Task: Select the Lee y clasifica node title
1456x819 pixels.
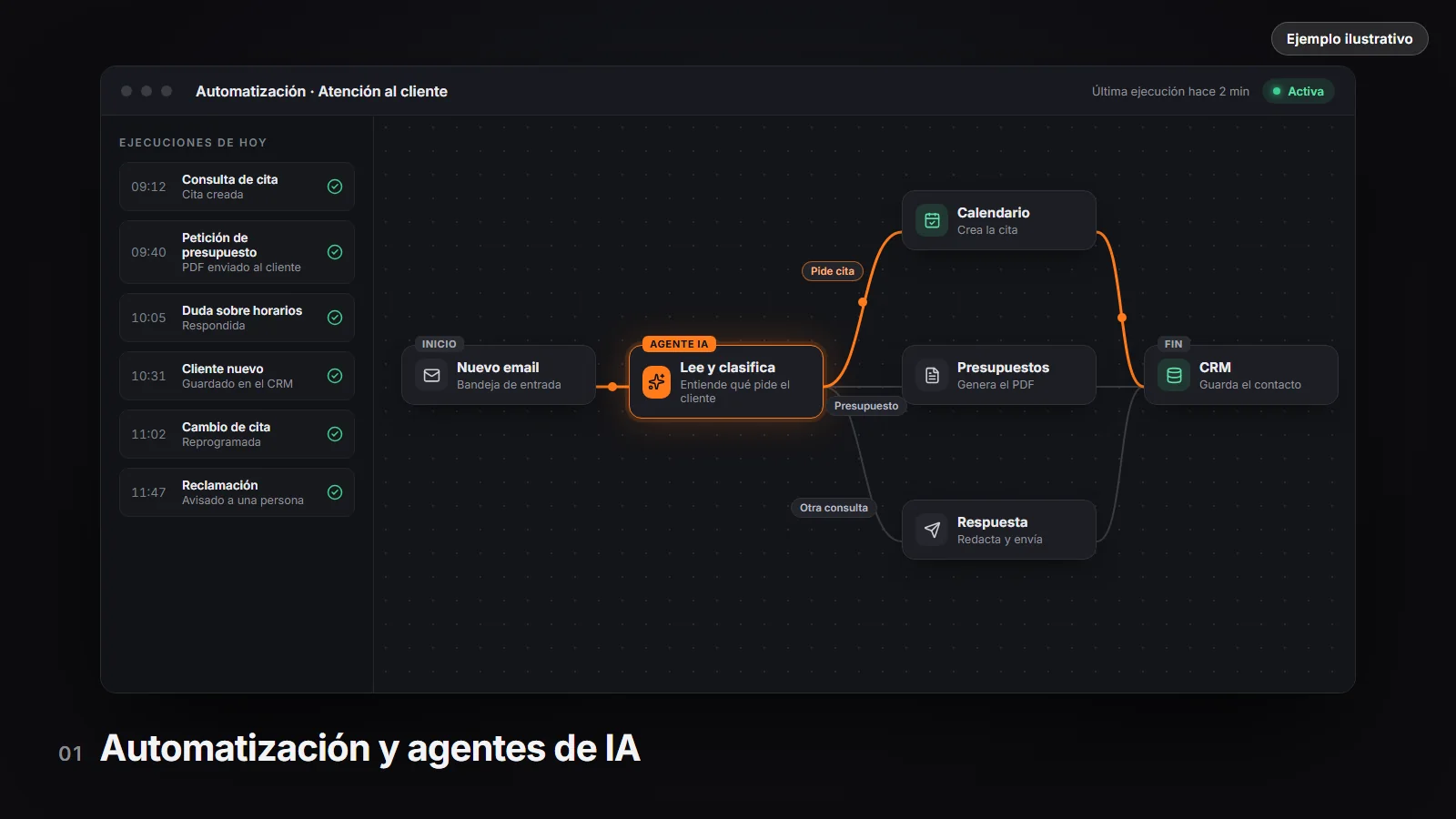Action: pos(727,368)
